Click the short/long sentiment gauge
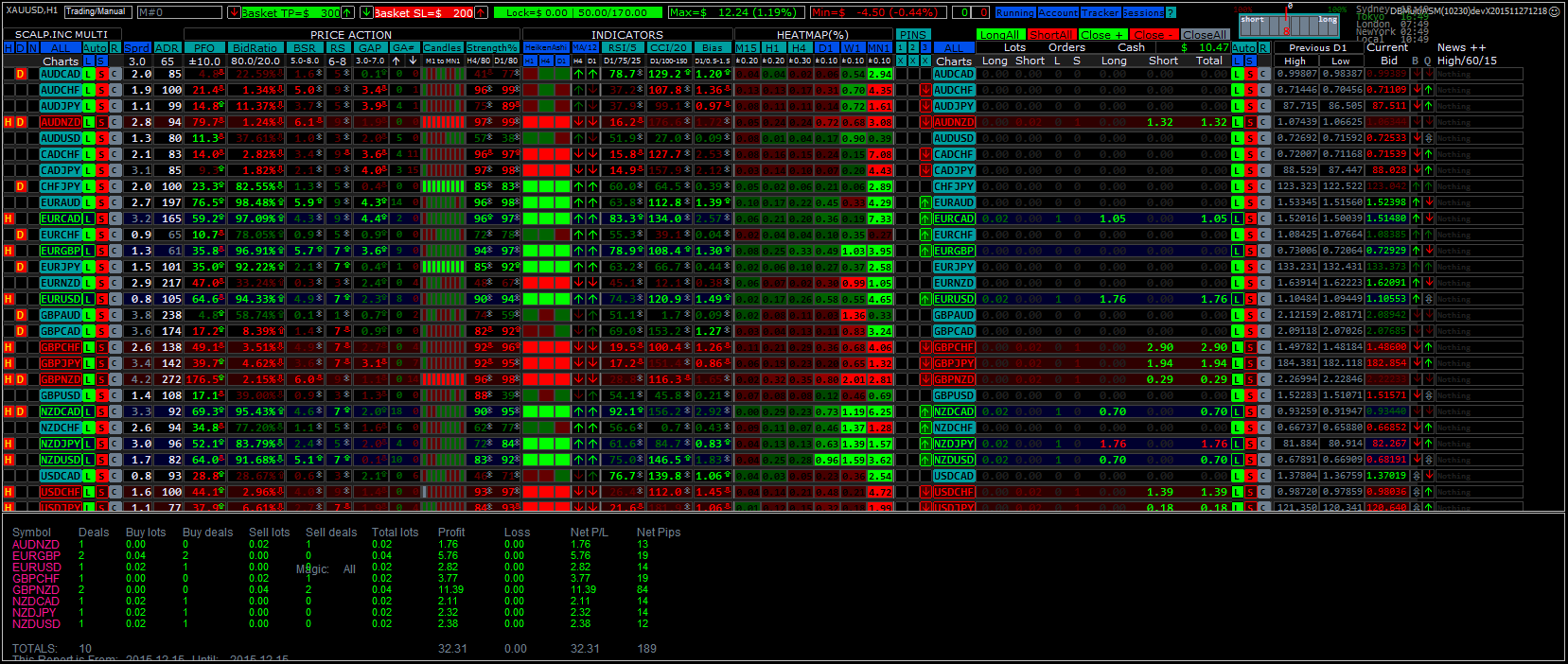This screenshot has width=1568, height=664. 1289,26
